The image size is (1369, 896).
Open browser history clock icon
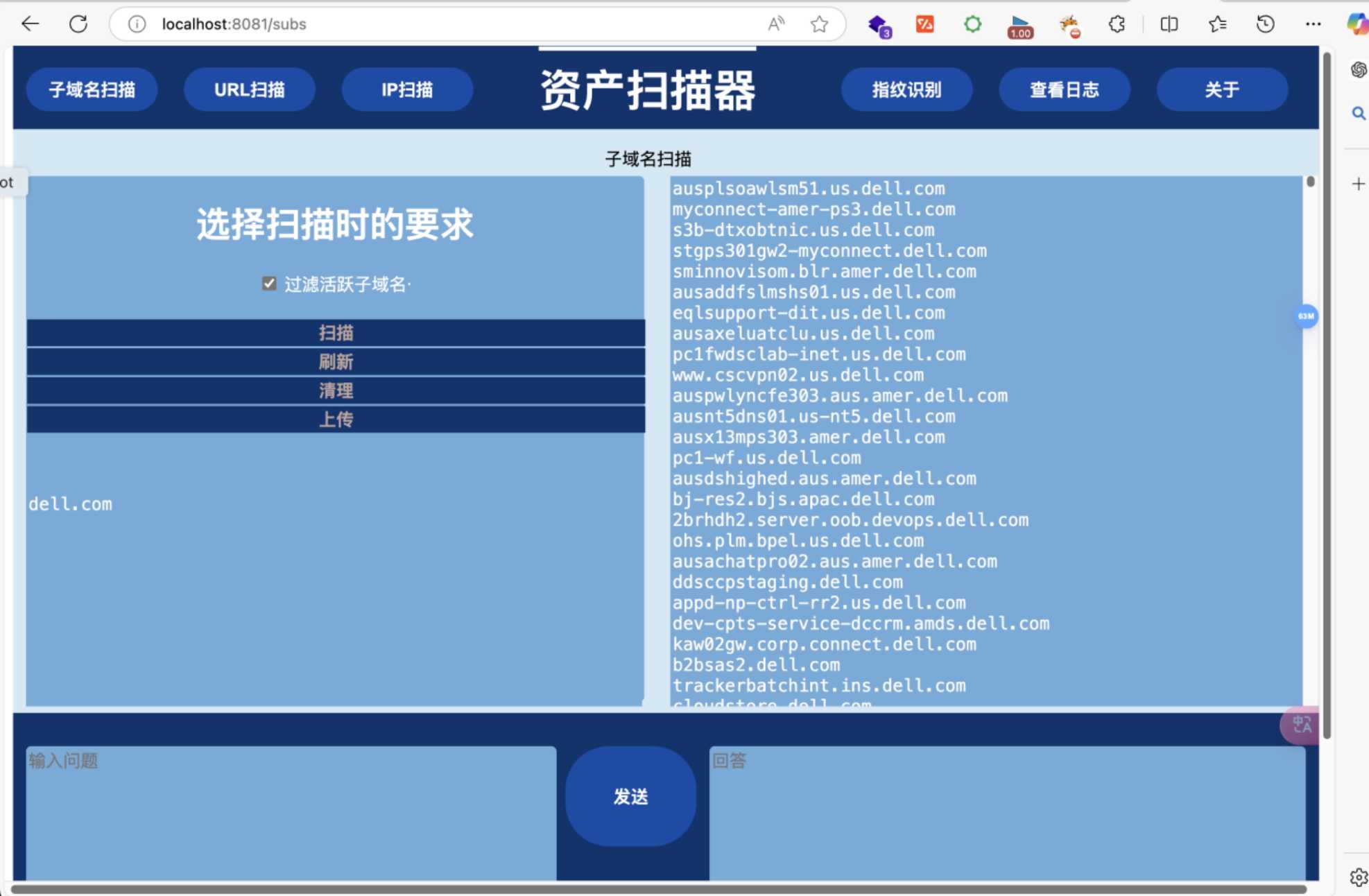coord(1265,24)
